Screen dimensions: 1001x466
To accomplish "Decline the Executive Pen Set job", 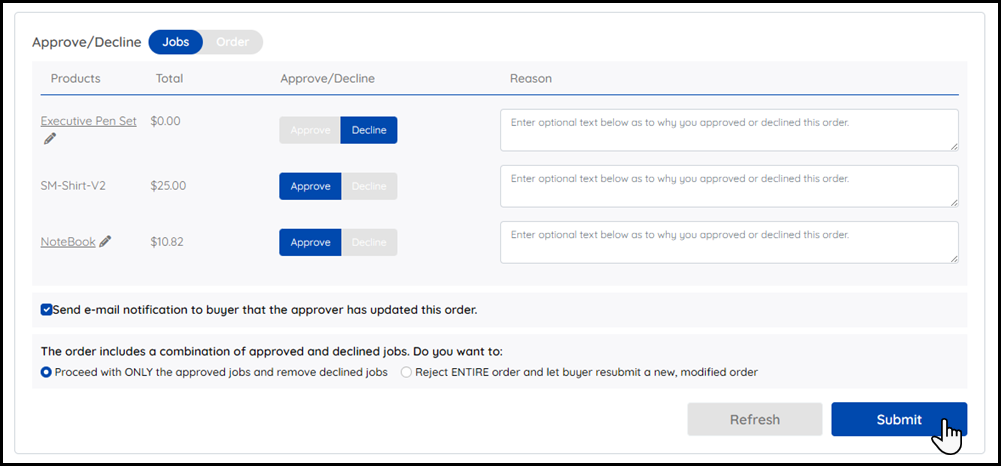I will 369,130.
